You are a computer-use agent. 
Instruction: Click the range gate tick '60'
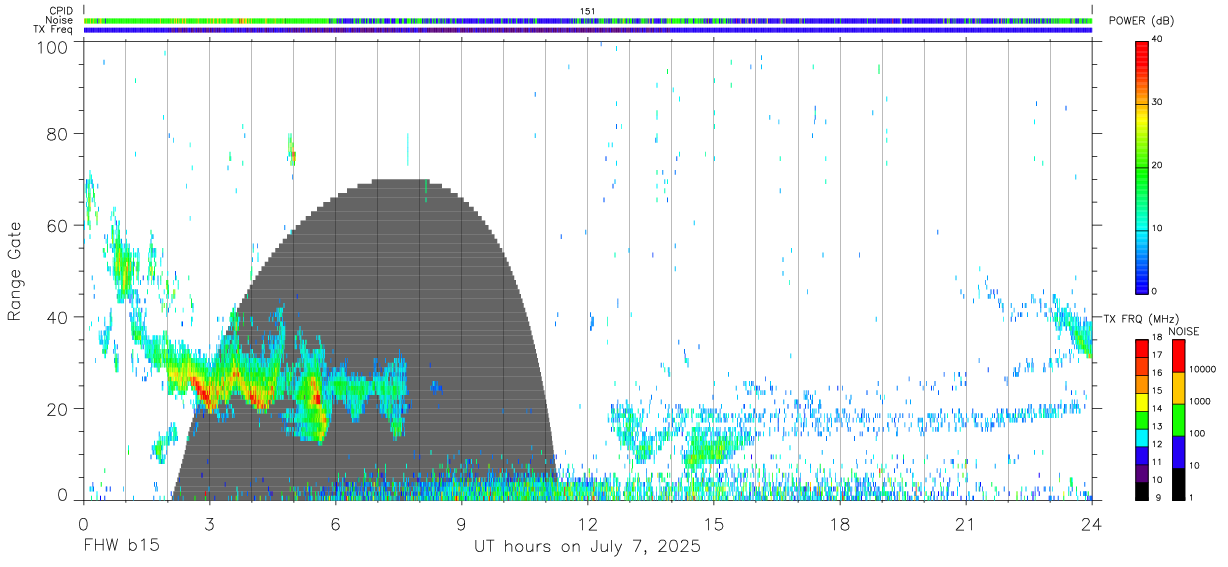click(x=58, y=225)
